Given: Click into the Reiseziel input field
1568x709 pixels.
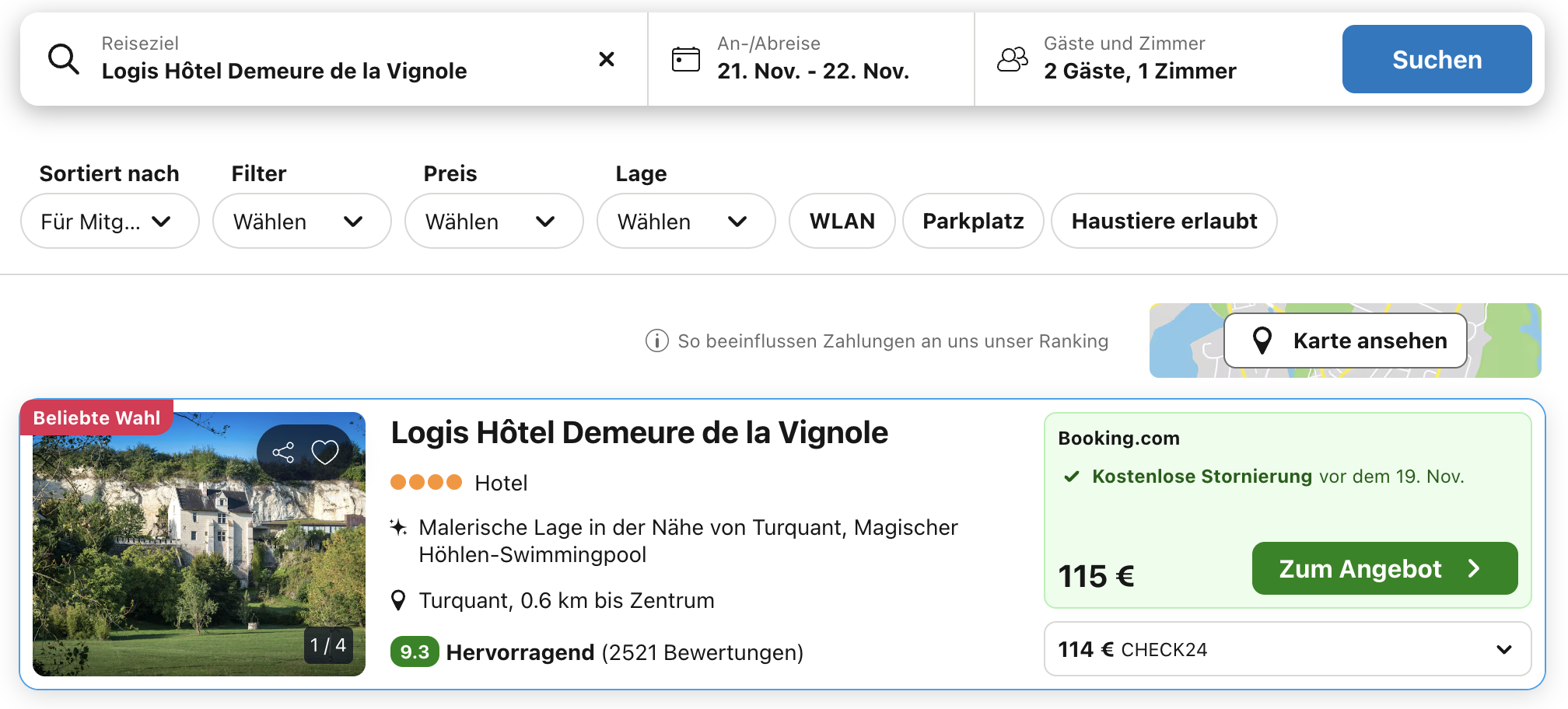Looking at the screenshot, I should (311, 71).
